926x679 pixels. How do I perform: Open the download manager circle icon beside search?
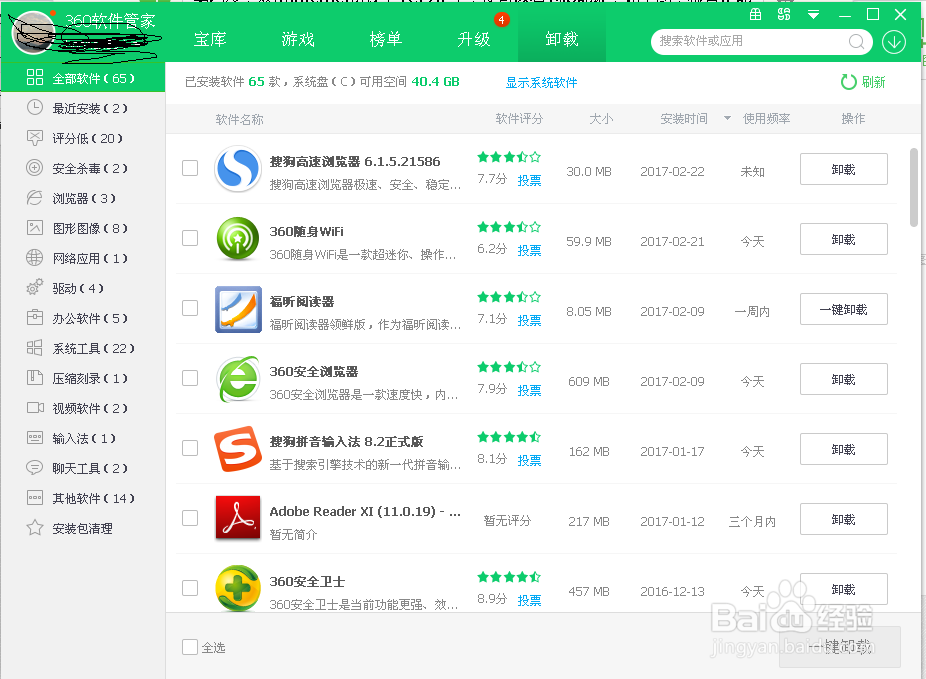[x=893, y=42]
